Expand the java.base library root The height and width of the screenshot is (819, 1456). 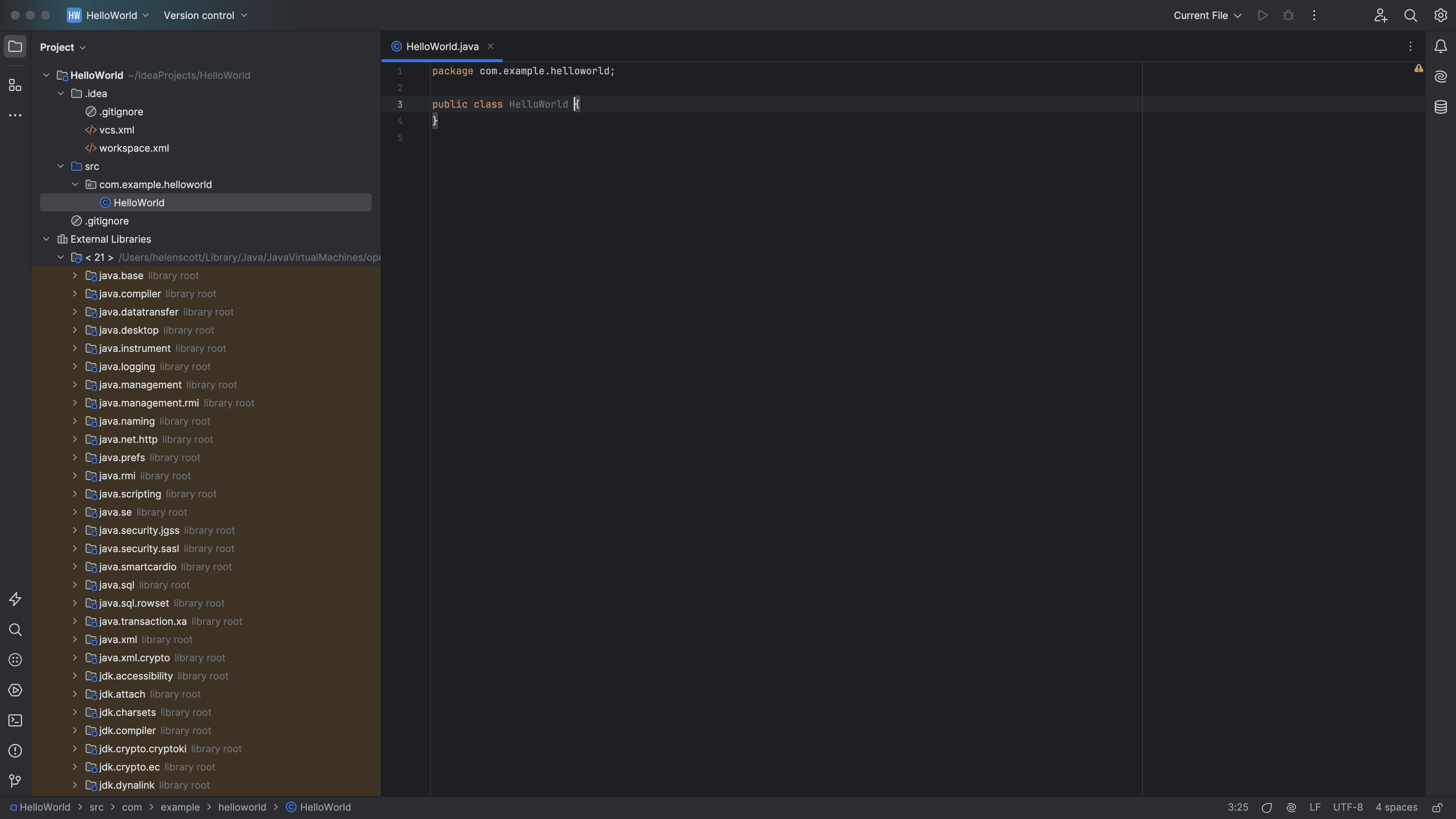point(75,275)
